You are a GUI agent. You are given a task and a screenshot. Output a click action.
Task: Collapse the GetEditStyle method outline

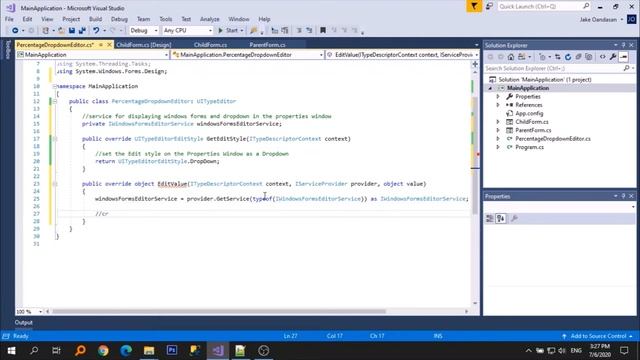click(55, 139)
